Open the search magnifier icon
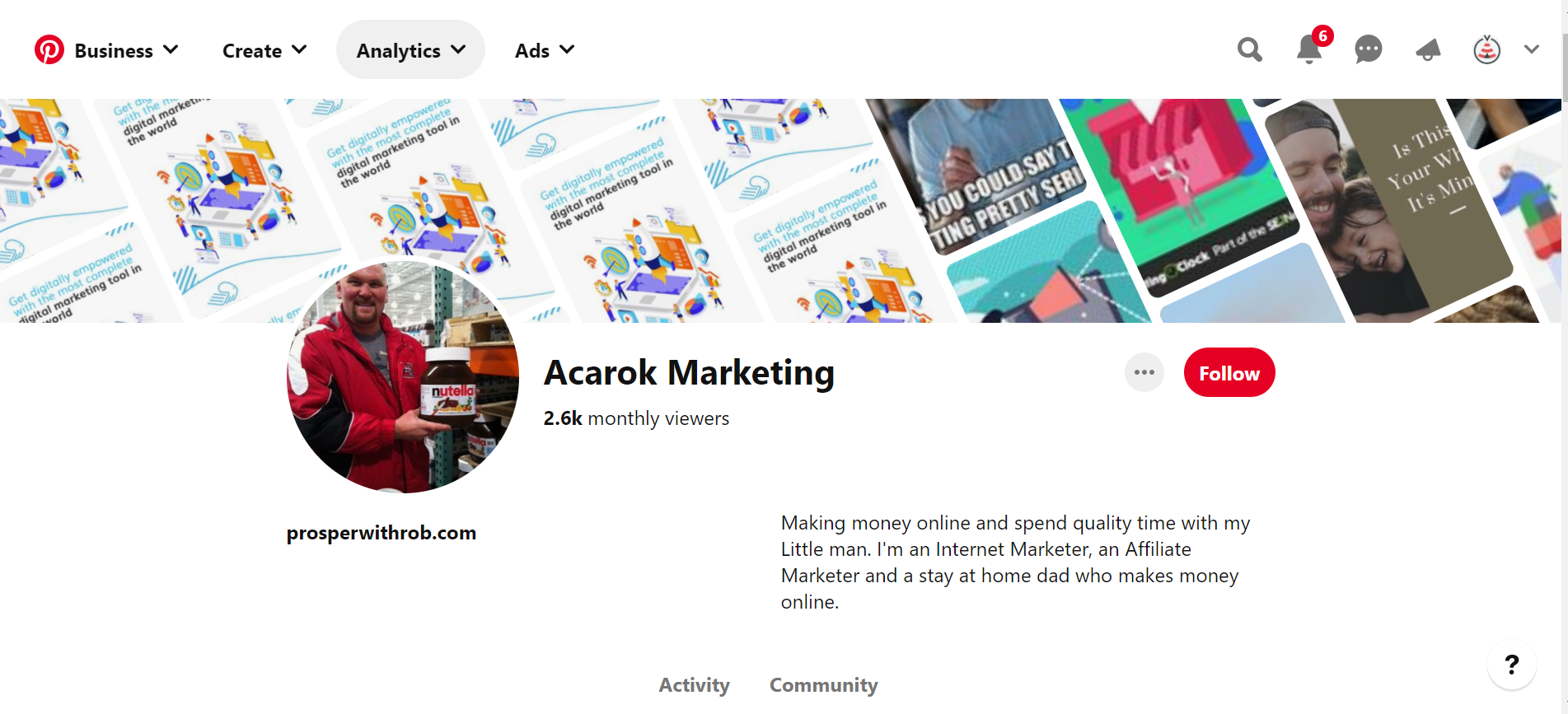Image resolution: width=1568 pixels, height=714 pixels. (x=1249, y=50)
